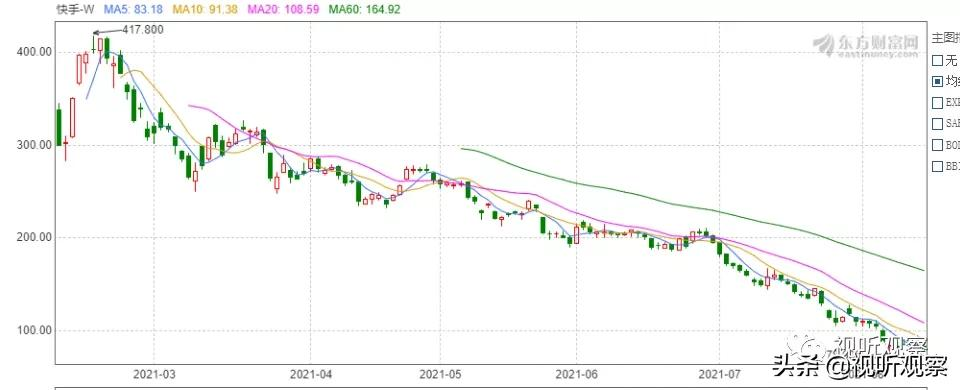
Task: Check the 无 indicator option
Action: pos(937,61)
